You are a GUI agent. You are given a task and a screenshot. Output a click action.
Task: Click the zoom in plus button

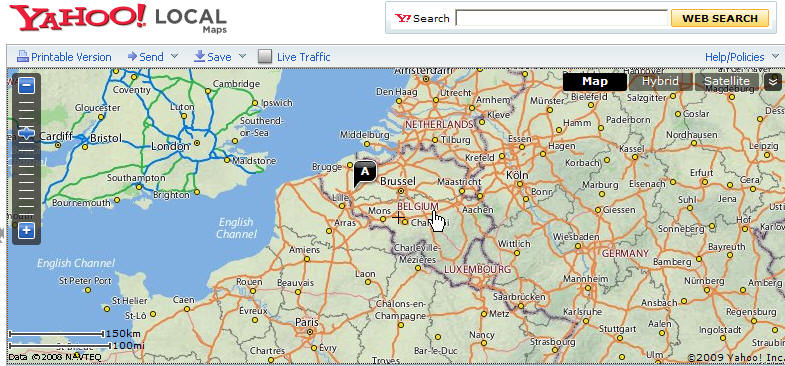[26, 231]
